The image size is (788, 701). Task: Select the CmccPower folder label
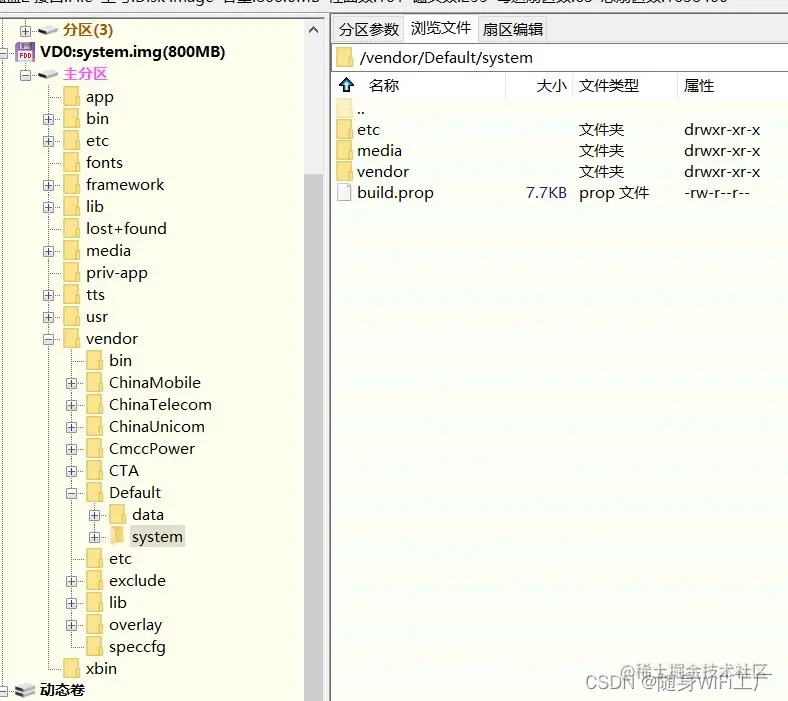click(x=152, y=448)
